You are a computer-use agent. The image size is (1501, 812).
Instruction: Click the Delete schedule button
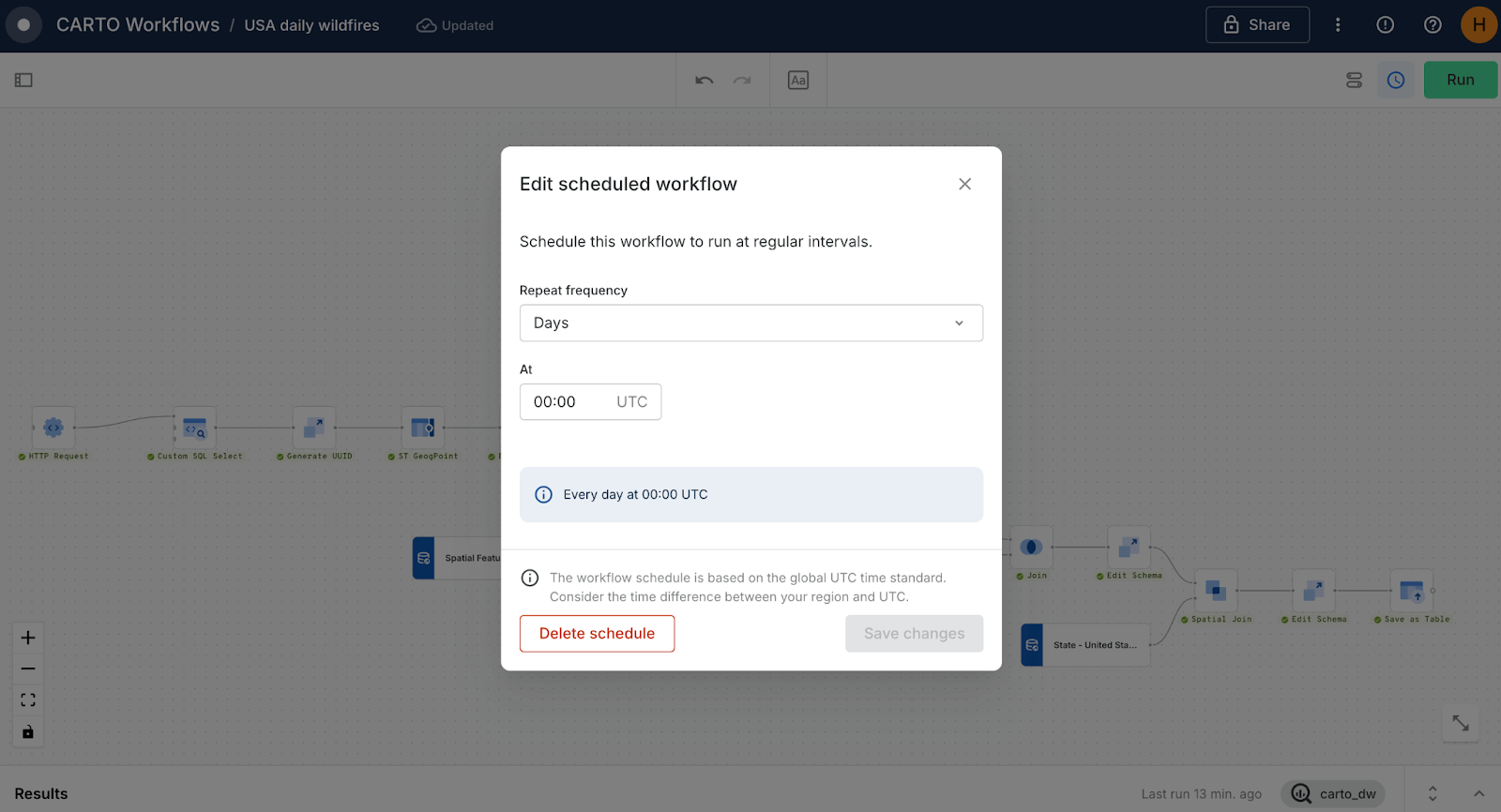(597, 634)
